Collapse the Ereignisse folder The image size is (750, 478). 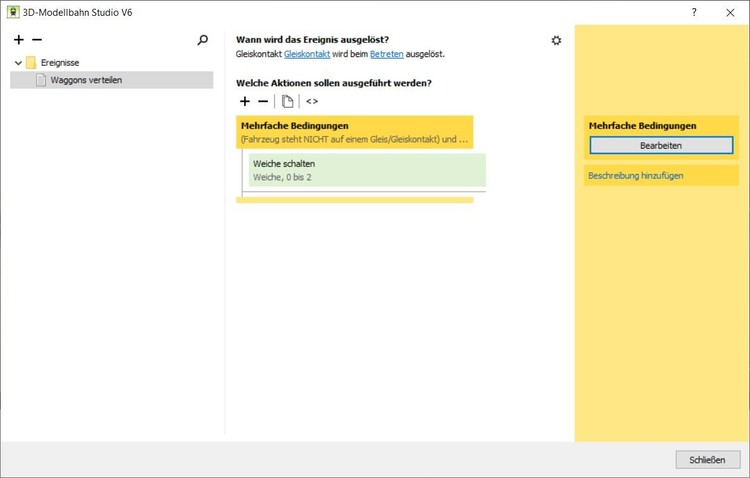(x=18, y=63)
